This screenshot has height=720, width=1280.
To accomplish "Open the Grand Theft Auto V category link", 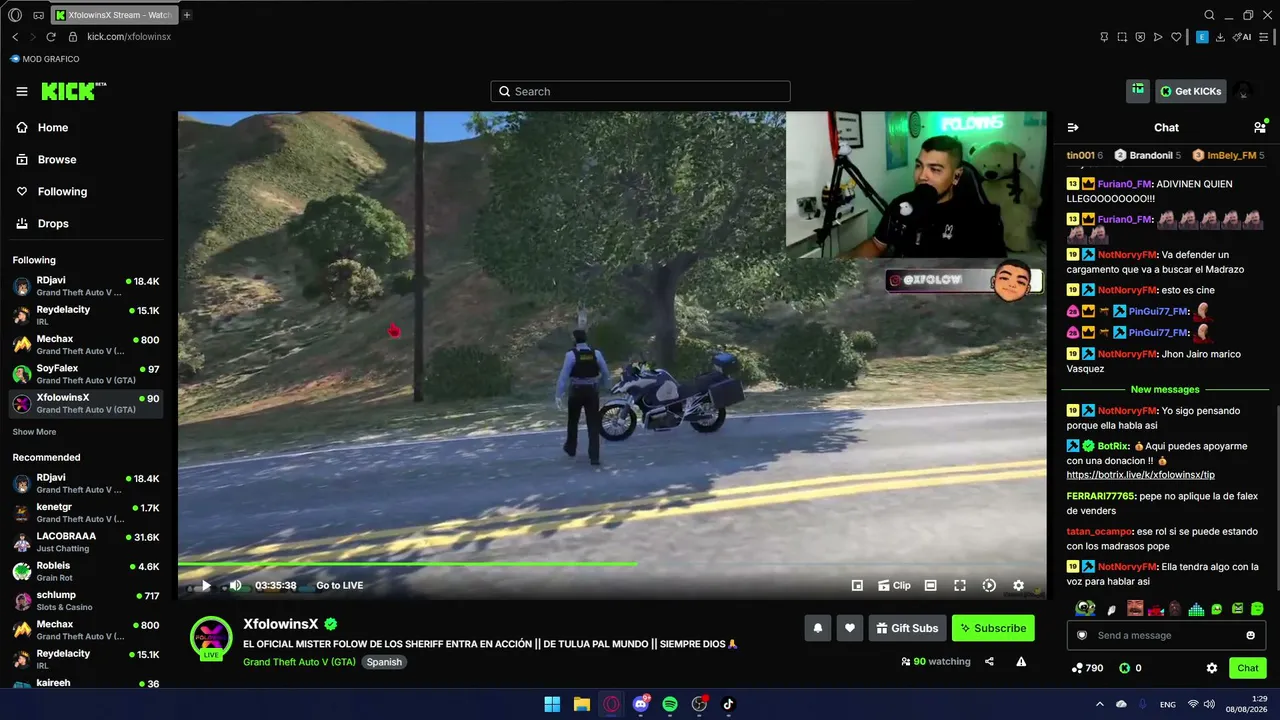I will pyautogui.click(x=299, y=662).
